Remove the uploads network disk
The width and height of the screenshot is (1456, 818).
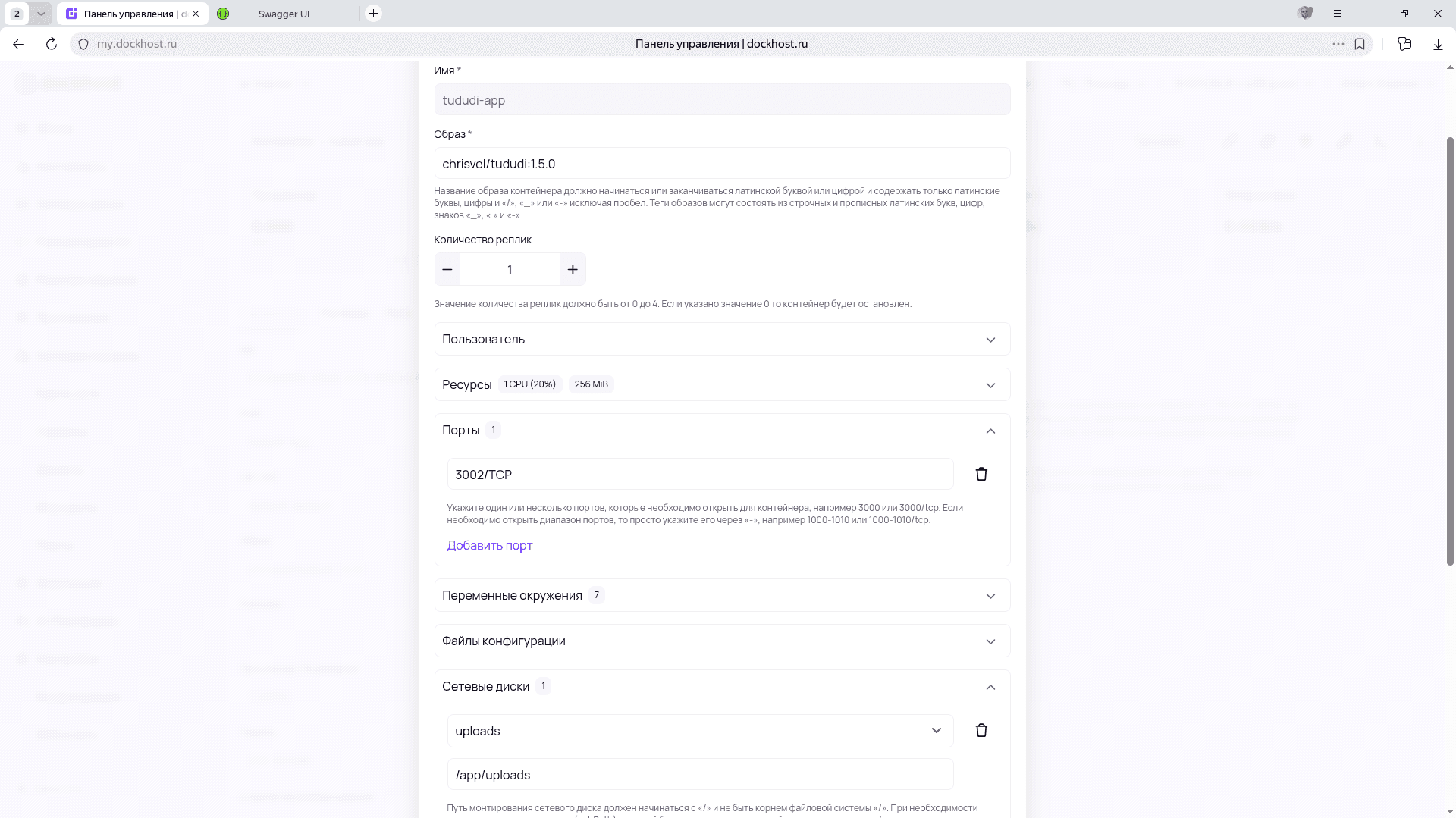click(x=981, y=730)
